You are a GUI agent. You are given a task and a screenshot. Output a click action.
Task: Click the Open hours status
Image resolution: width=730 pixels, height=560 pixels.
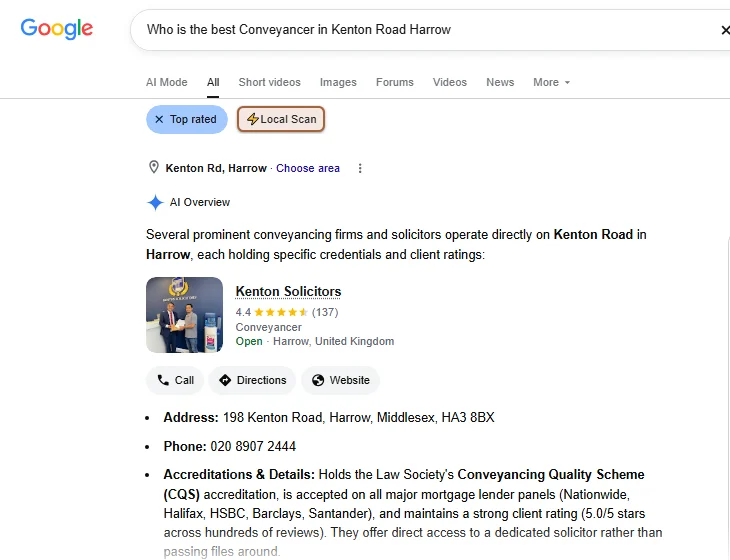pyautogui.click(x=249, y=341)
